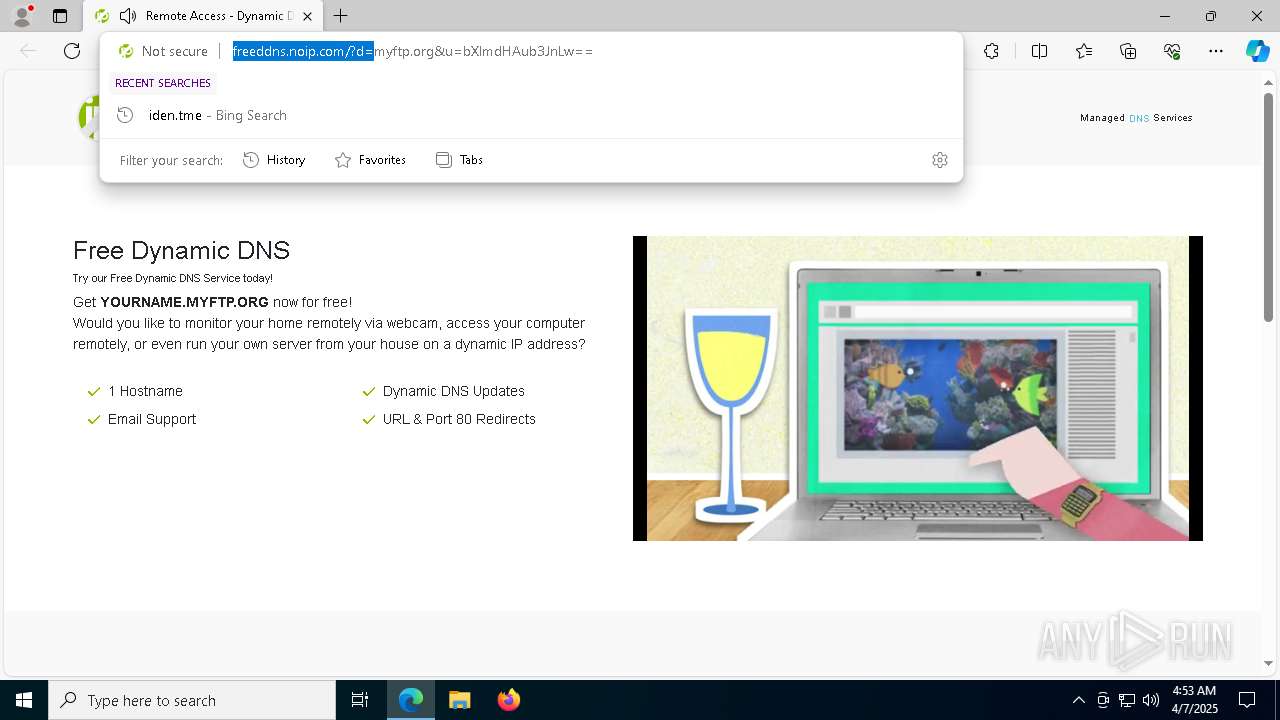Open the Edge profile icon
The height and width of the screenshot is (720, 1280).
pos(22,16)
